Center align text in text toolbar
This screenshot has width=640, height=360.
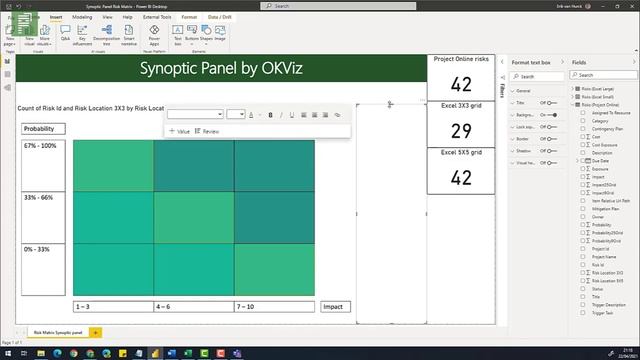coord(314,115)
